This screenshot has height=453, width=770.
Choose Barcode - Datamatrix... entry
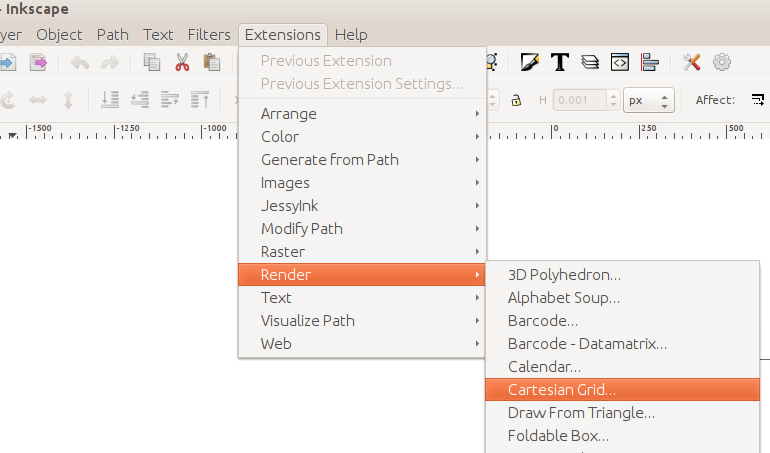click(622, 344)
